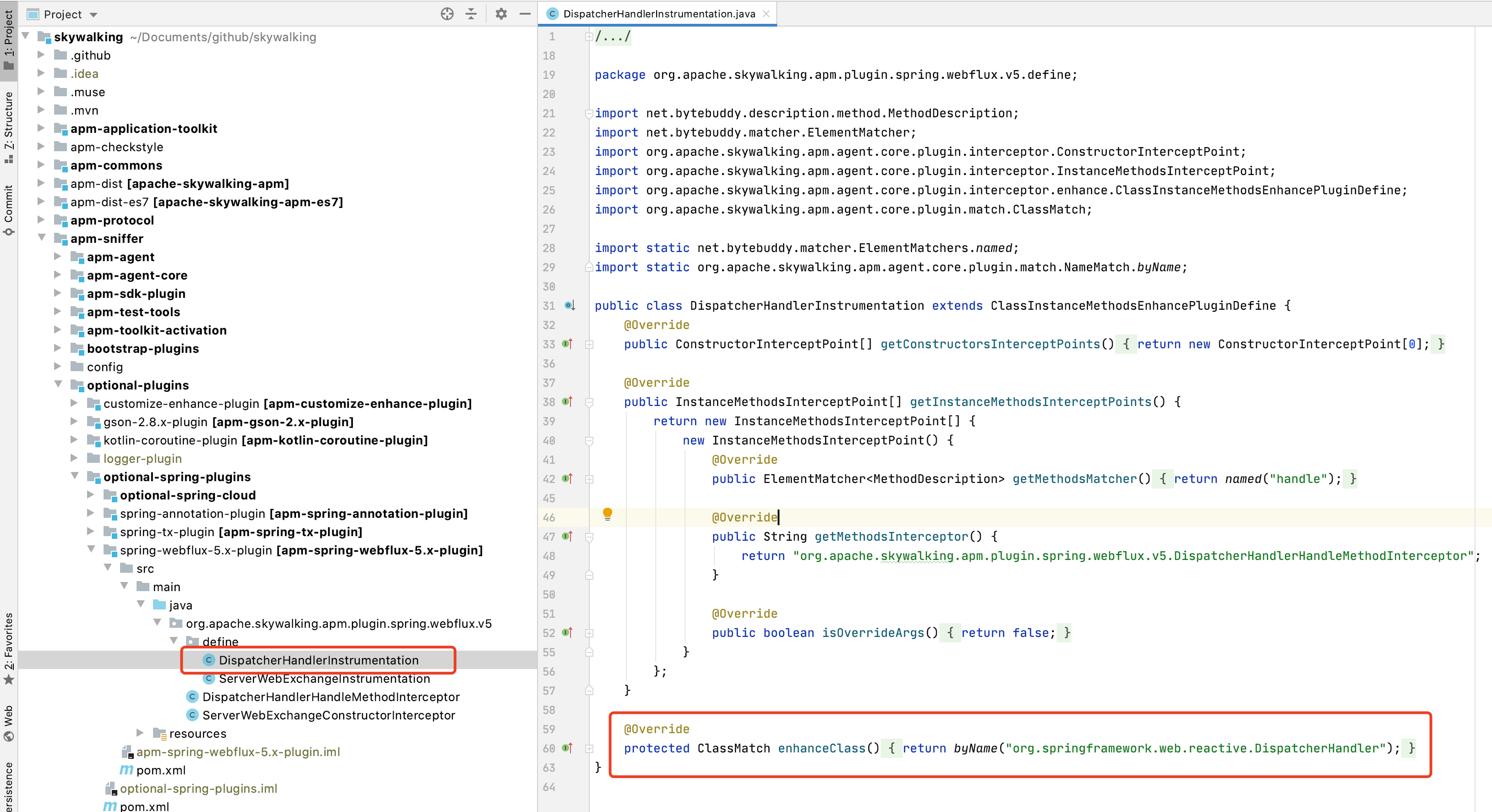Toggle the Structure tool window
The image size is (1492, 812).
click(x=9, y=126)
